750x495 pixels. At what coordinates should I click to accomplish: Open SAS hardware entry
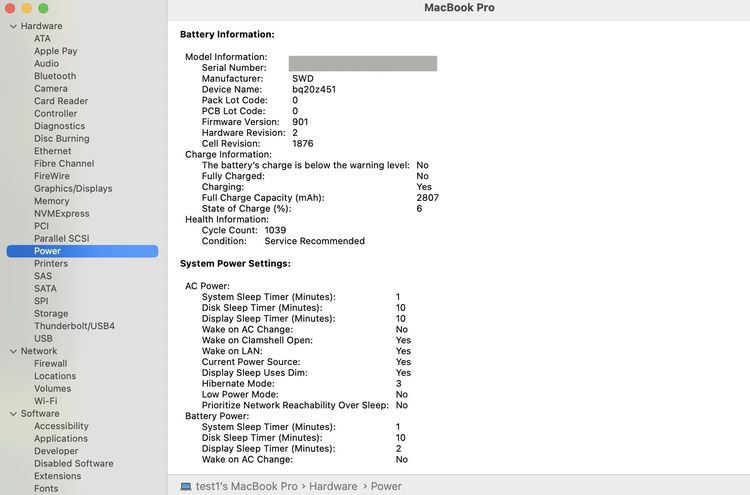43,276
